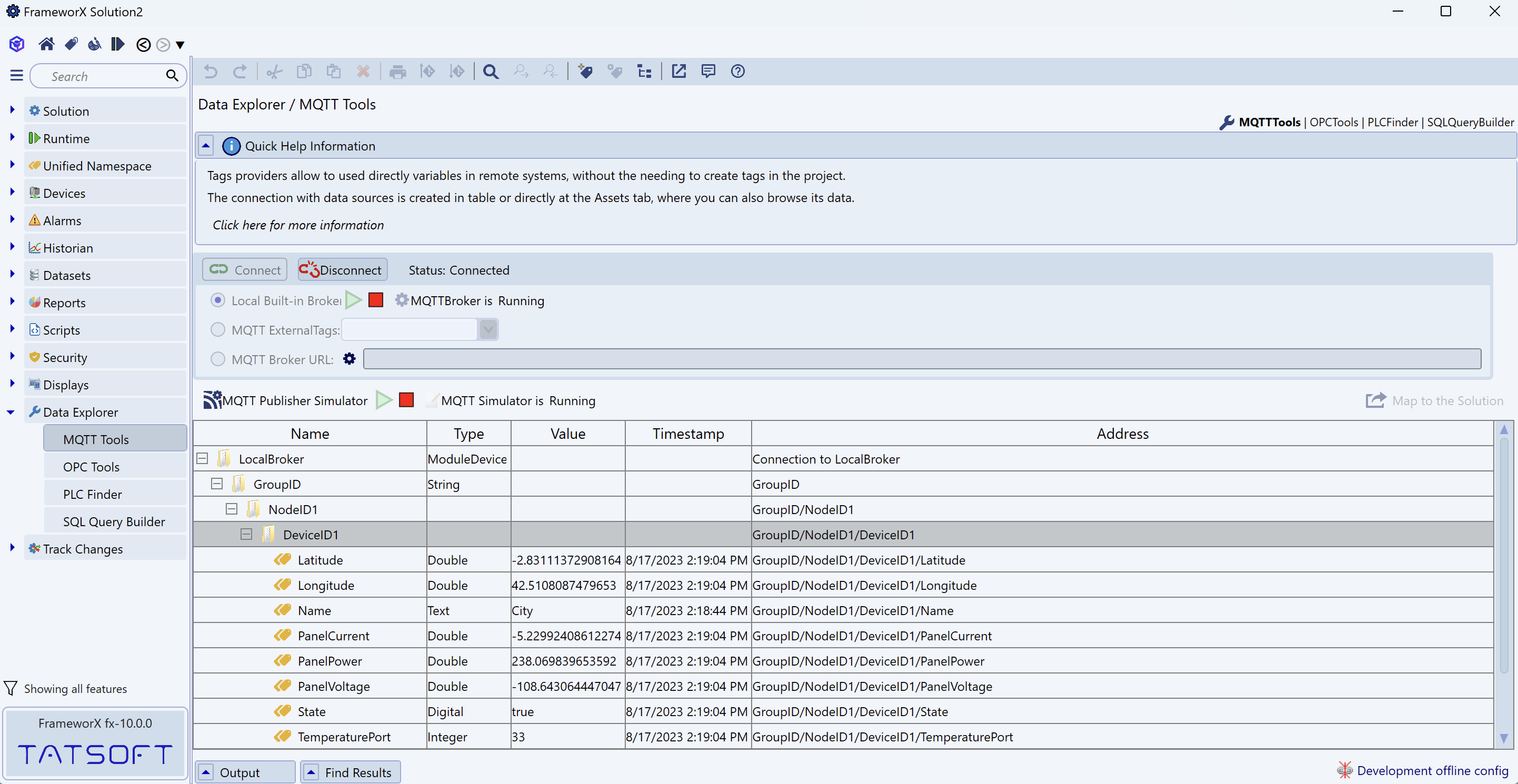
Task: Select MQTT ExternalTags radio button
Action: tap(218, 329)
